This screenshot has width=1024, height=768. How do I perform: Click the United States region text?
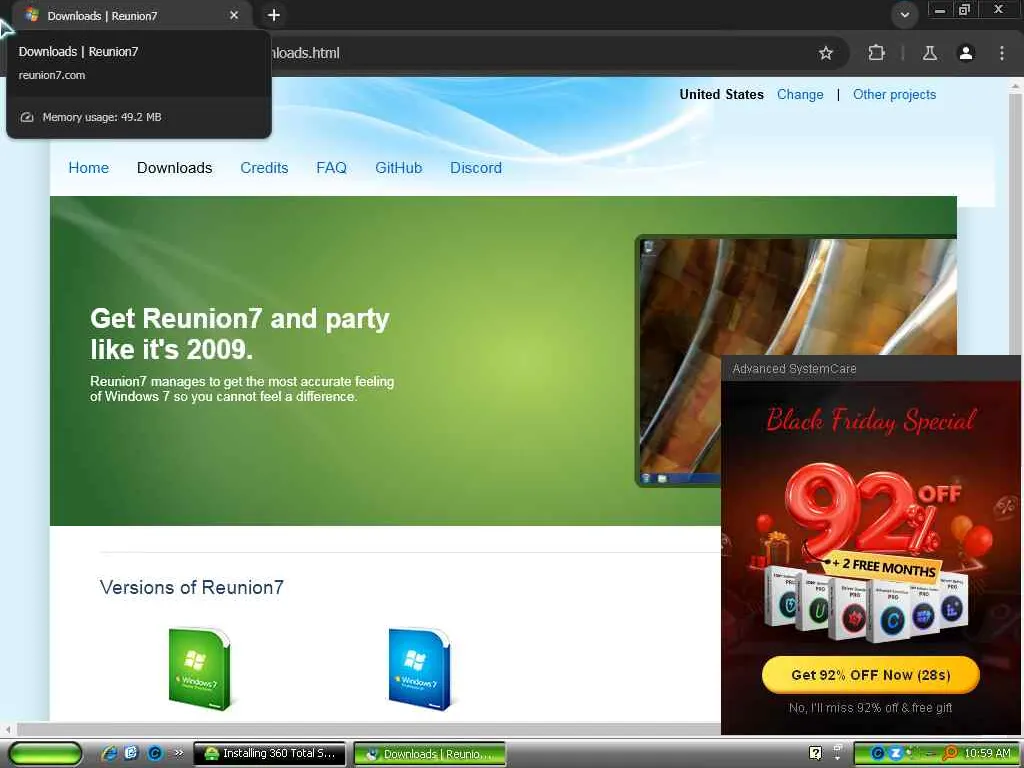point(722,95)
